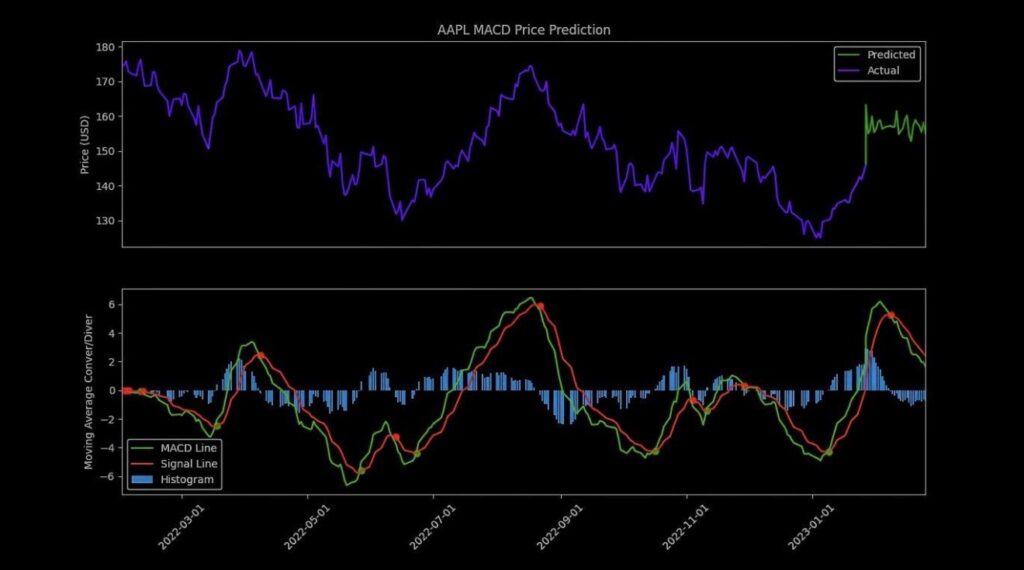This screenshot has height=570, width=1024.
Task: Click the red crossover marker near MACD peak 6
Action: tap(540, 306)
